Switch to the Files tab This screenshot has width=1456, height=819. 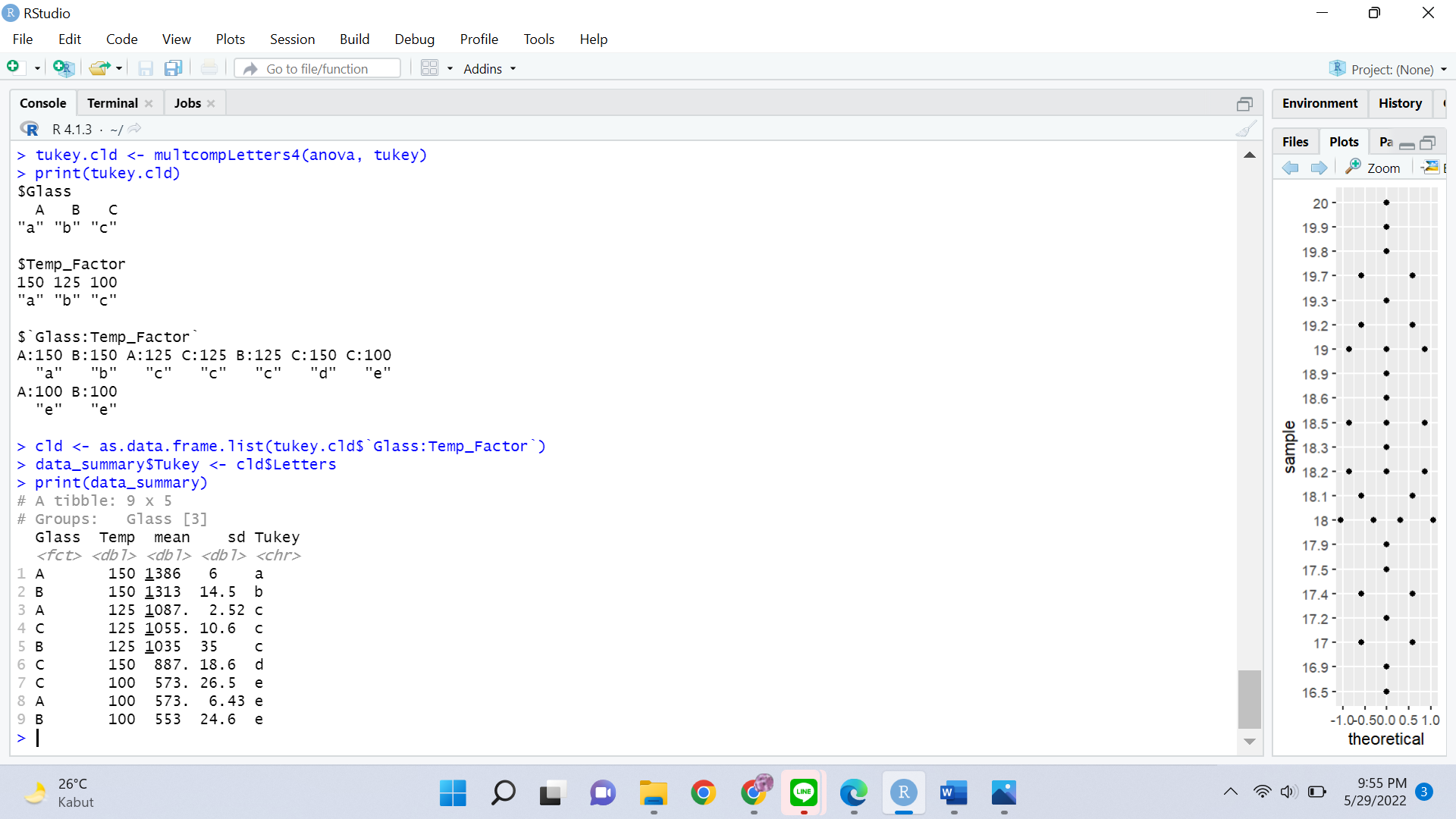(1294, 142)
